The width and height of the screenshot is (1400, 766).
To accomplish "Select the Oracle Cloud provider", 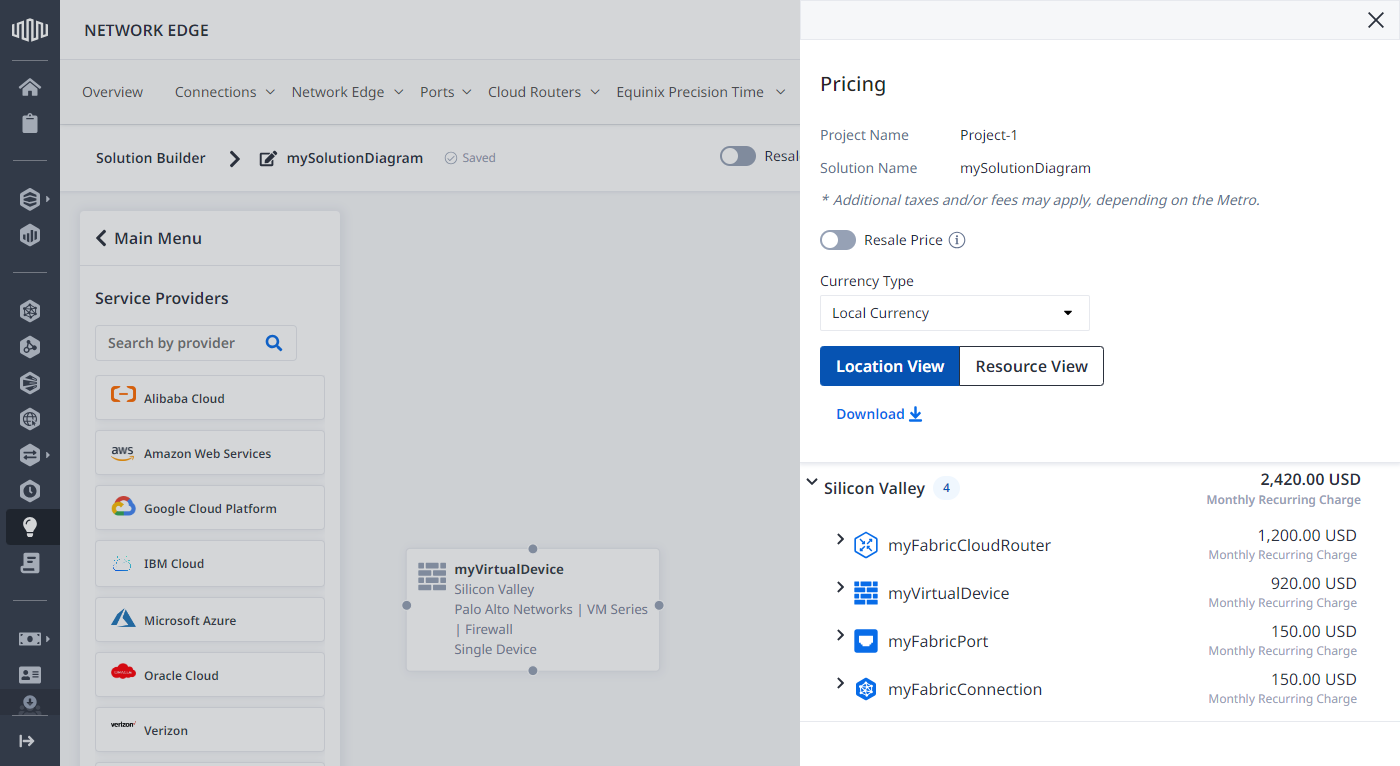I will coord(210,675).
